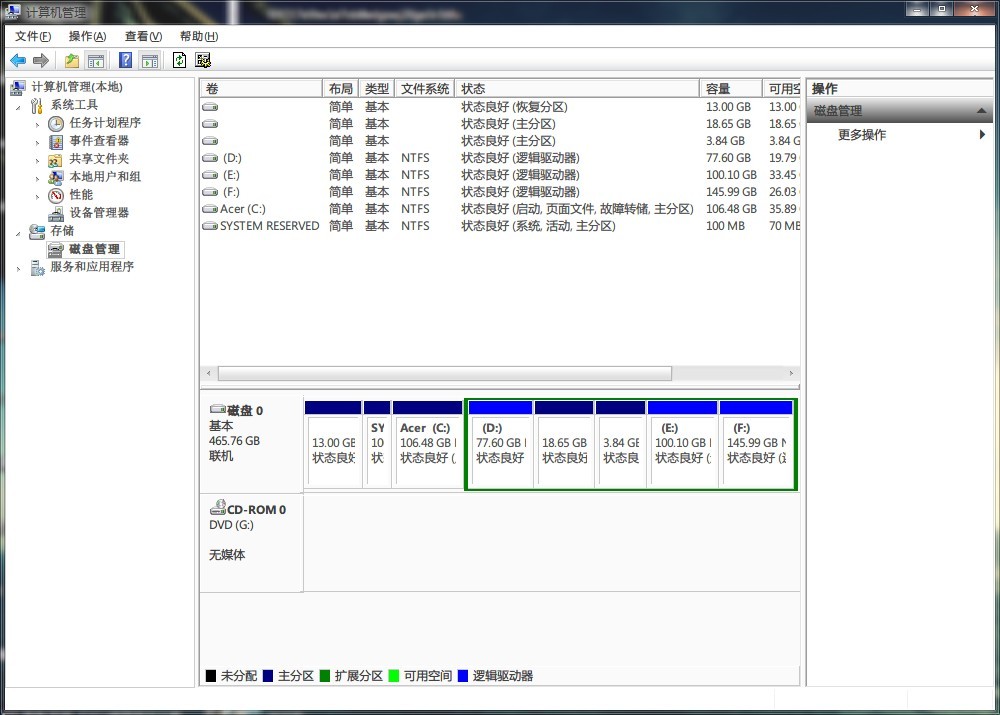Collapse the System Tools tree node
The height and width of the screenshot is (715, 1000).
tap(18, 108)
